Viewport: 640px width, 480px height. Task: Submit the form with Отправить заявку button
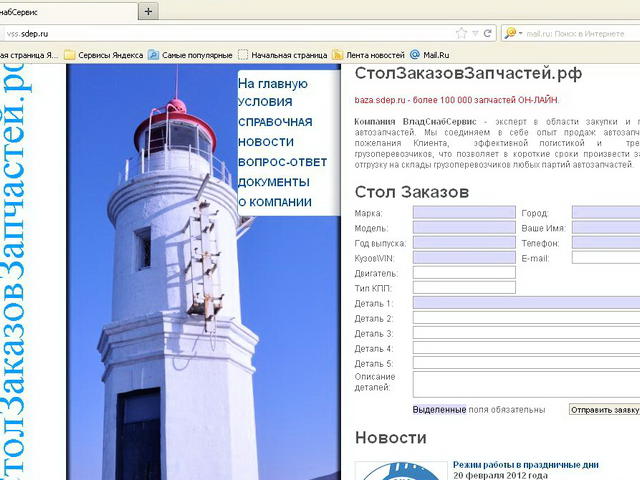tap(604, 409)
